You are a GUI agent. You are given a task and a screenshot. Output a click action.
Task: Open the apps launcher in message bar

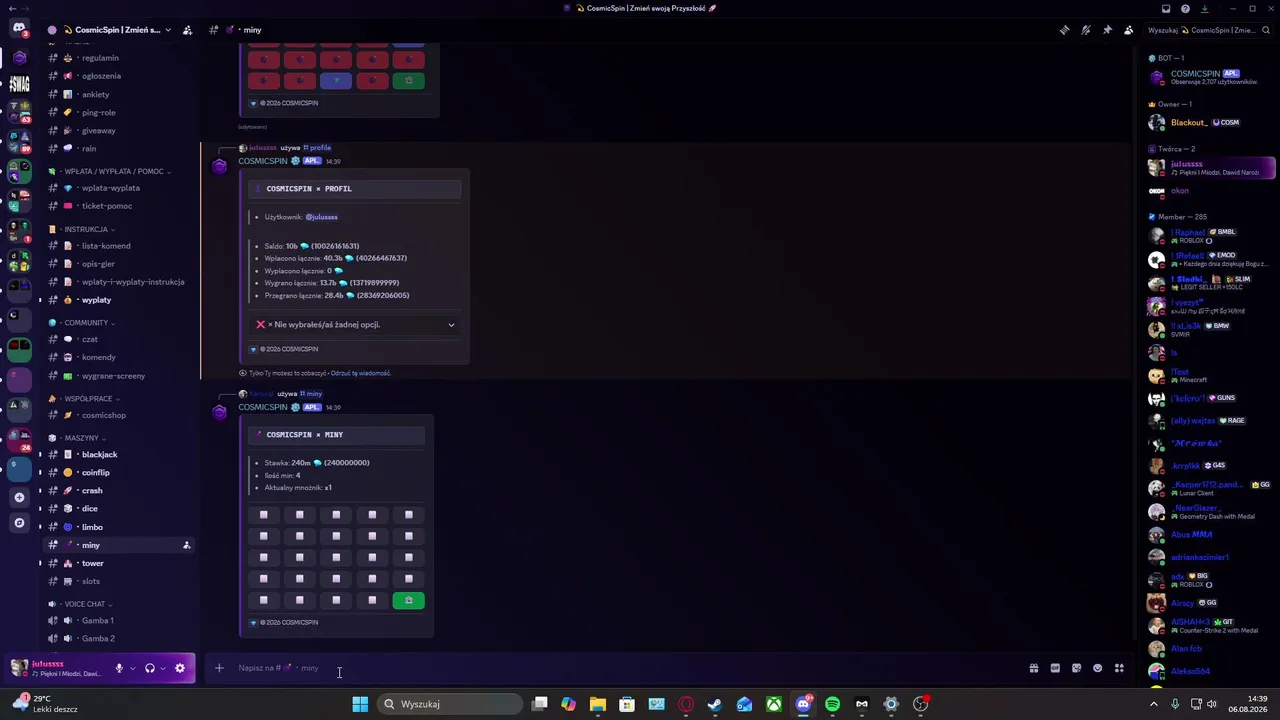point(1119,668)
